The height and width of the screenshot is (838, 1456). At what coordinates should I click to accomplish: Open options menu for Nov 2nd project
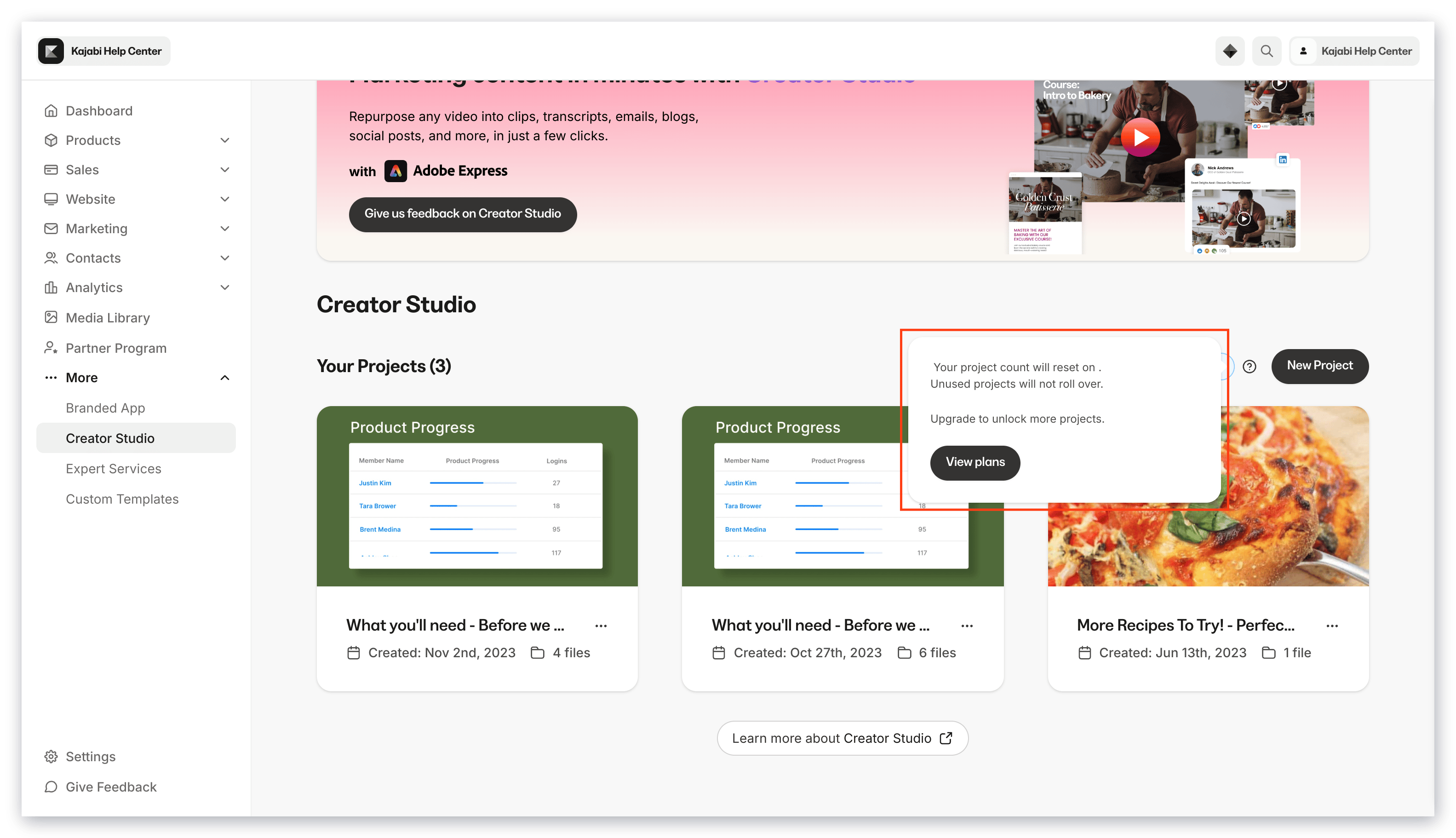click(x=601, y=626)
